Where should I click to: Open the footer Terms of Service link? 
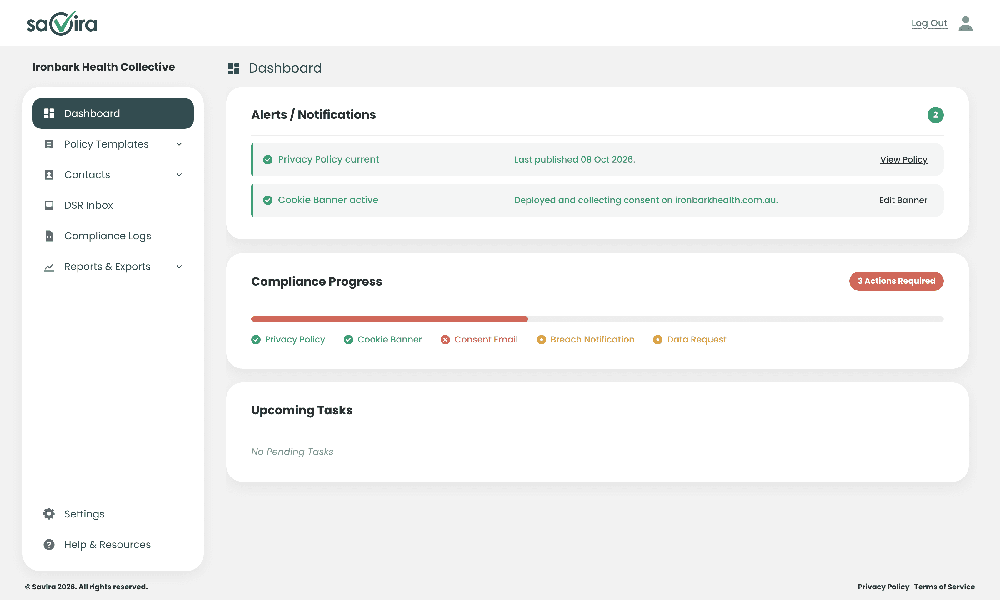(944, 587)
